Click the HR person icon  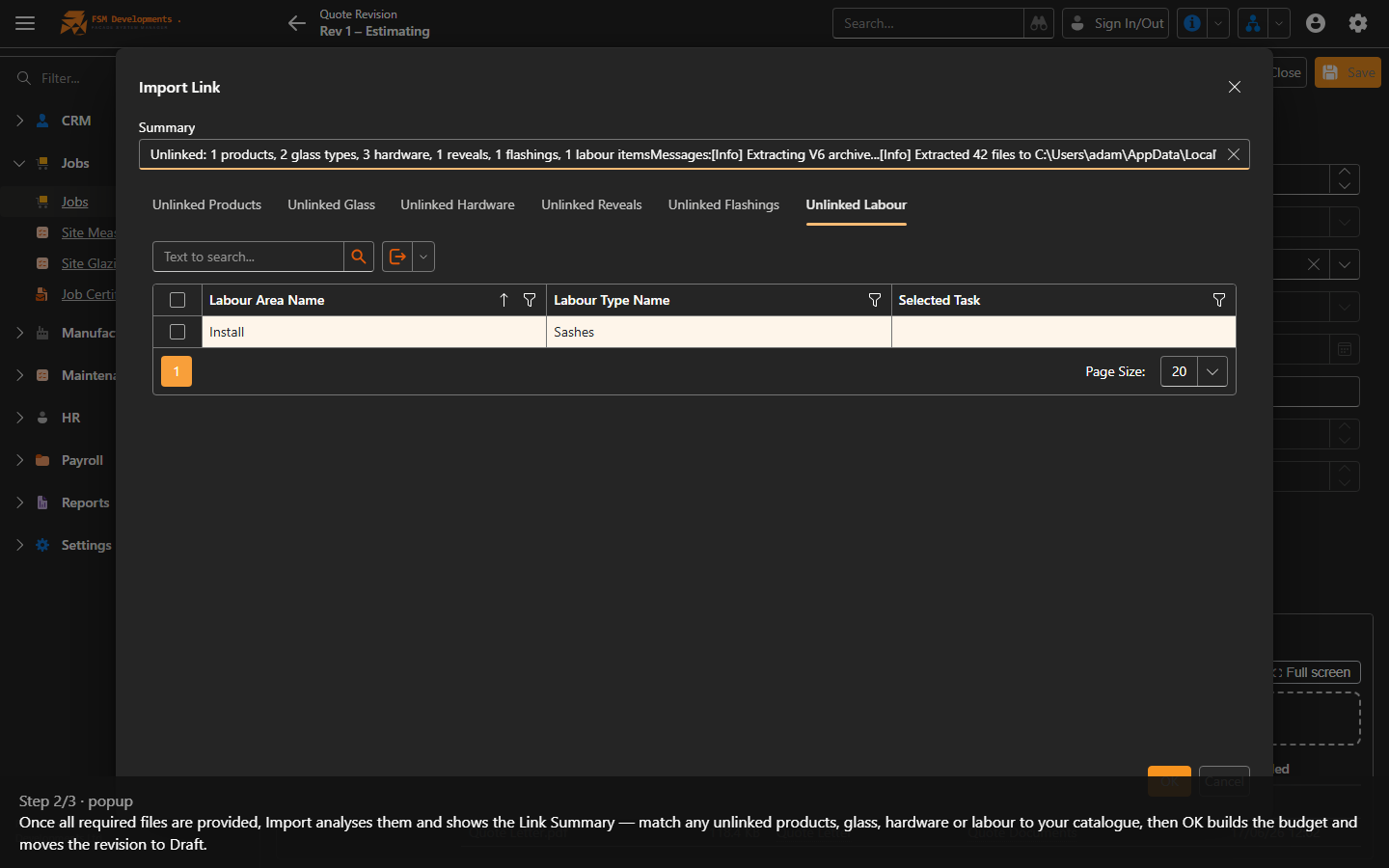tap(42, 418)
